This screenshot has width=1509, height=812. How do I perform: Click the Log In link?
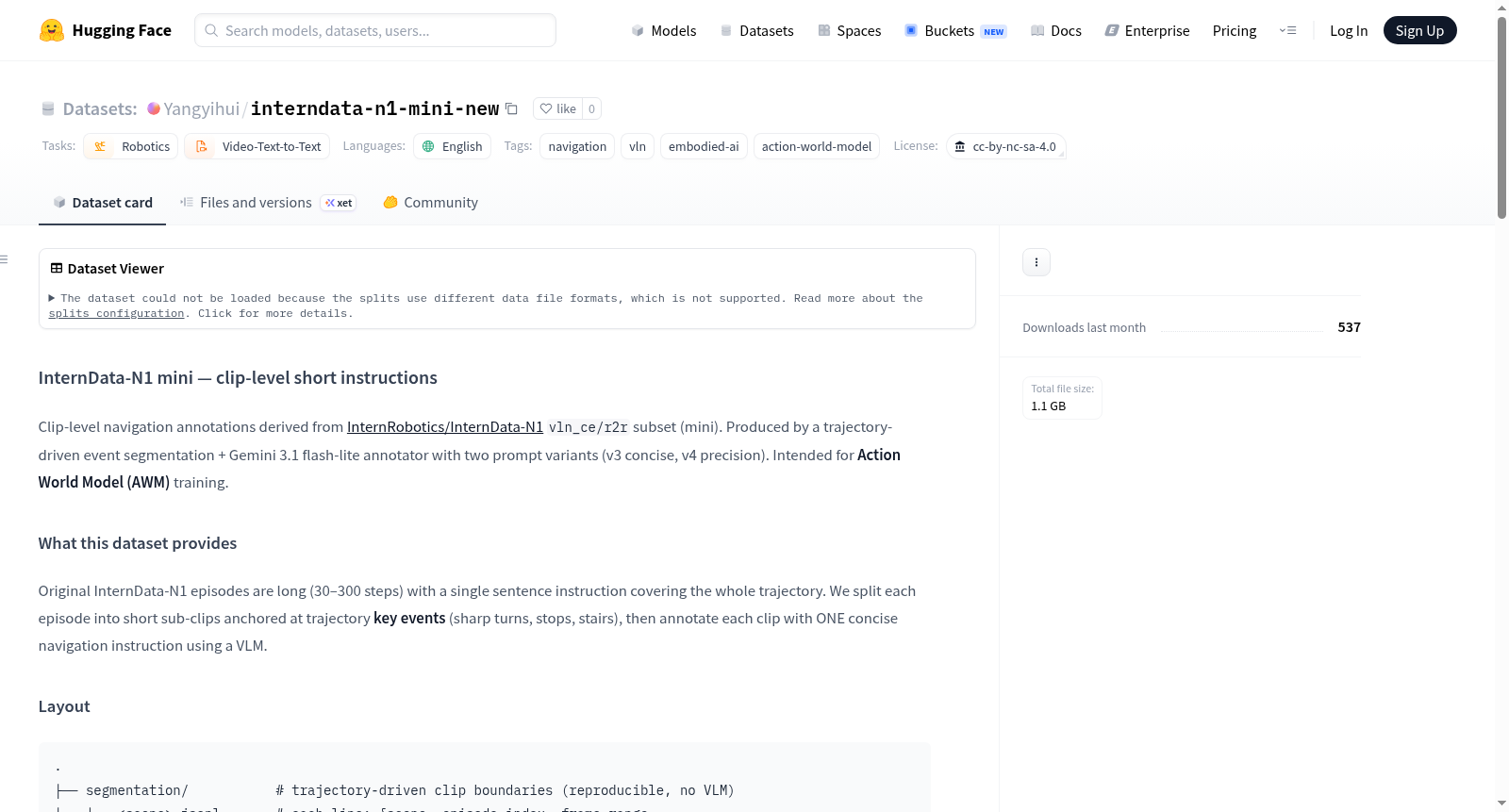1349,31
